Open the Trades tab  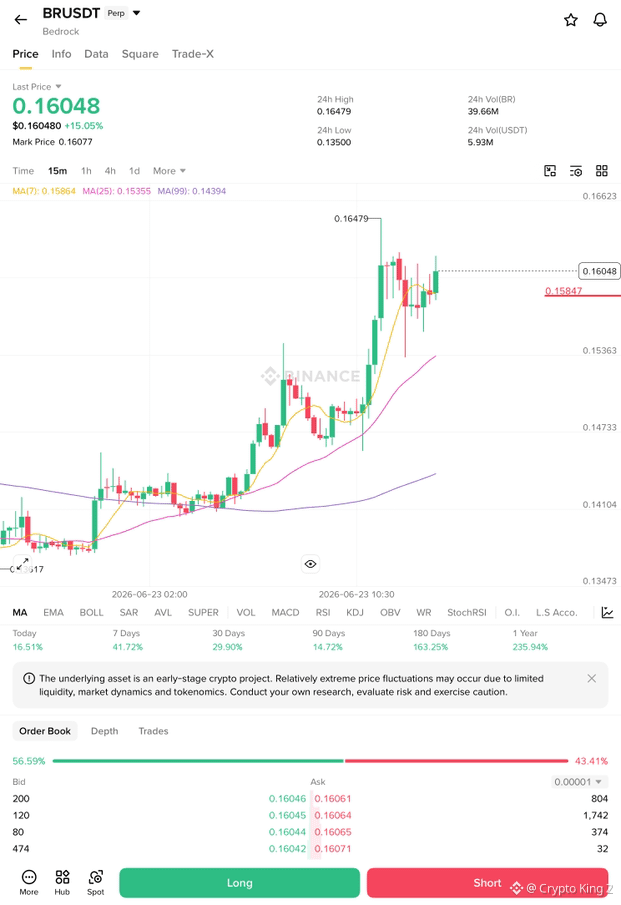pos(154,731)
